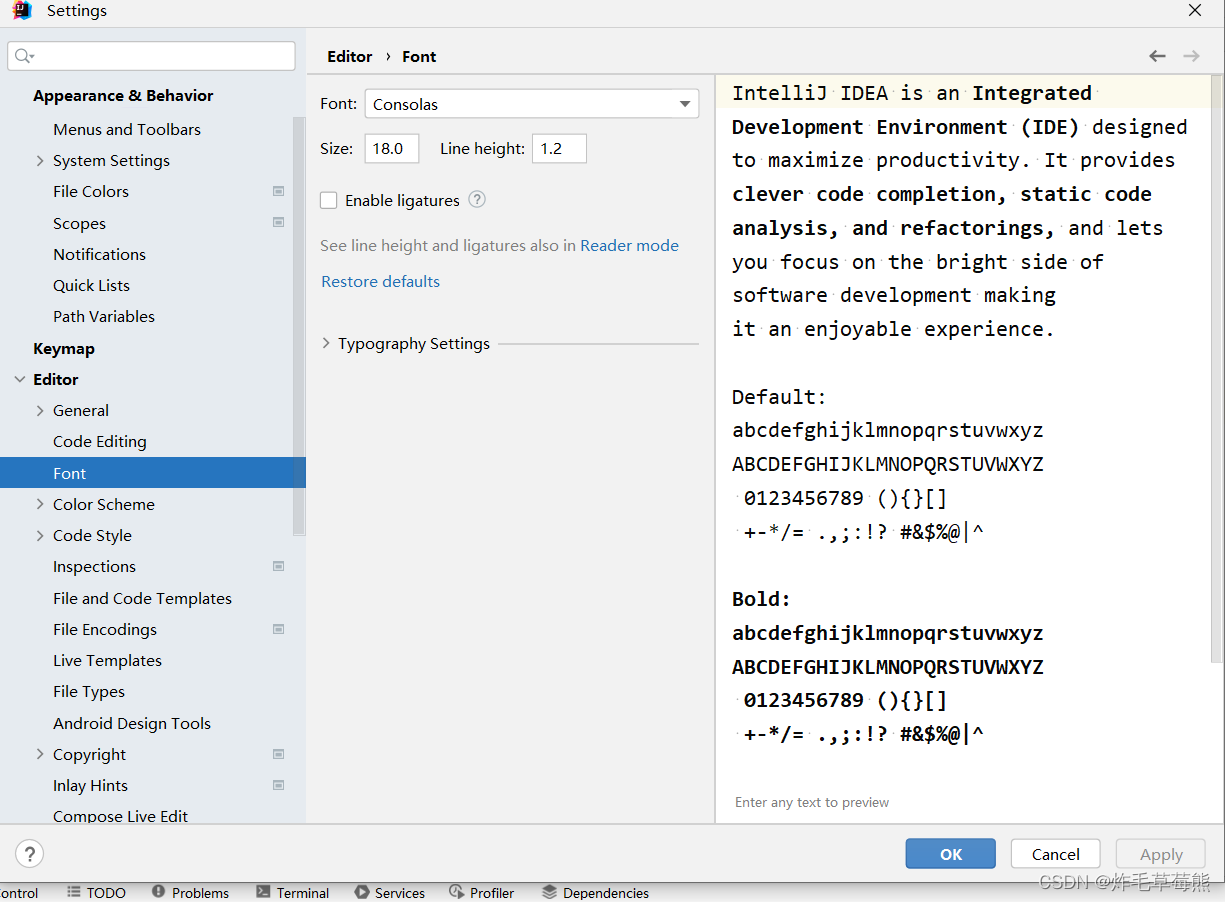
Task: Select Appearance & Behavior category
Action: [123, 95]
